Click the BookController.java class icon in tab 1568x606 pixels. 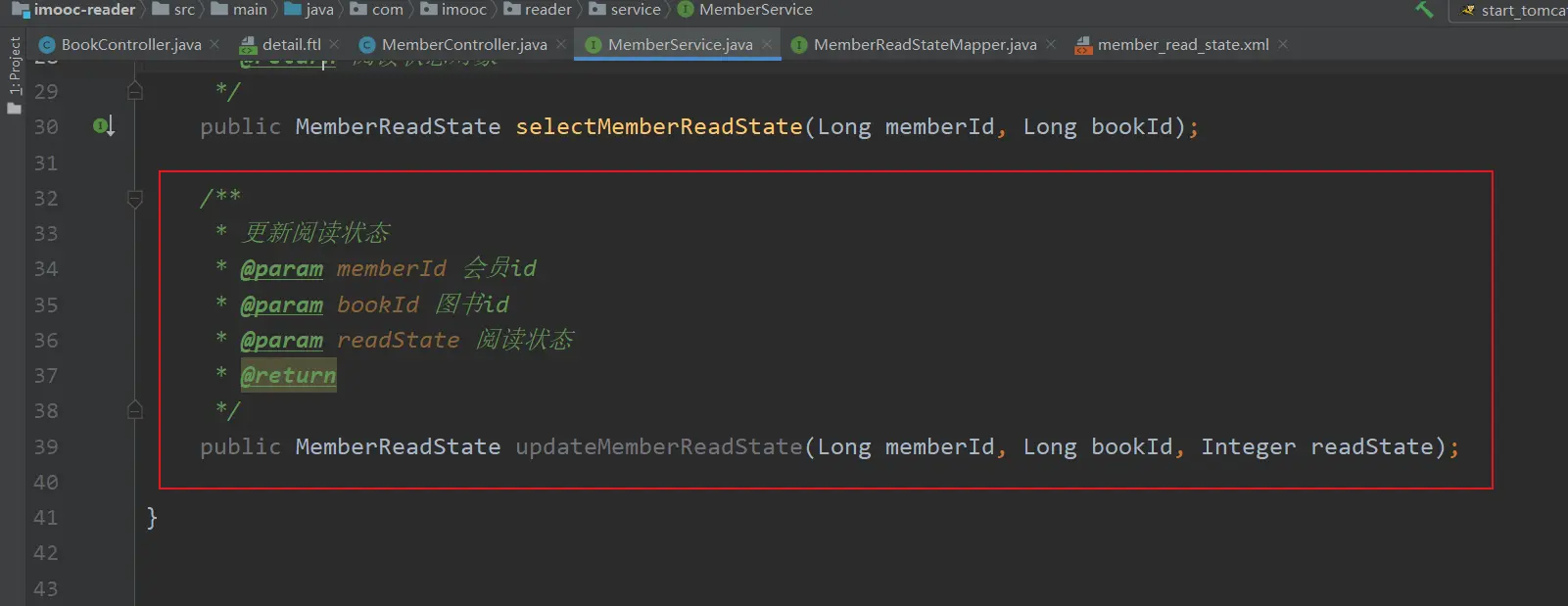click(46, 45)
